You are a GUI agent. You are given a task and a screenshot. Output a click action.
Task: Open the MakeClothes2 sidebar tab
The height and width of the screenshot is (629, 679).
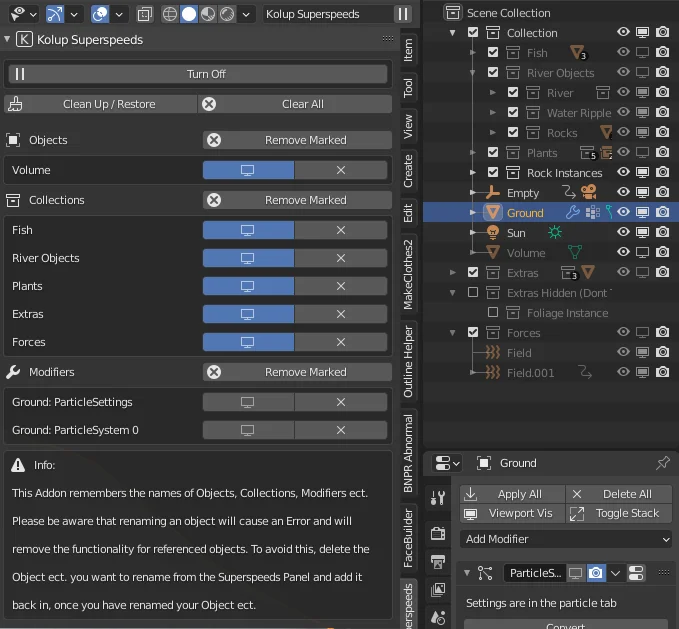coord(408,274)
